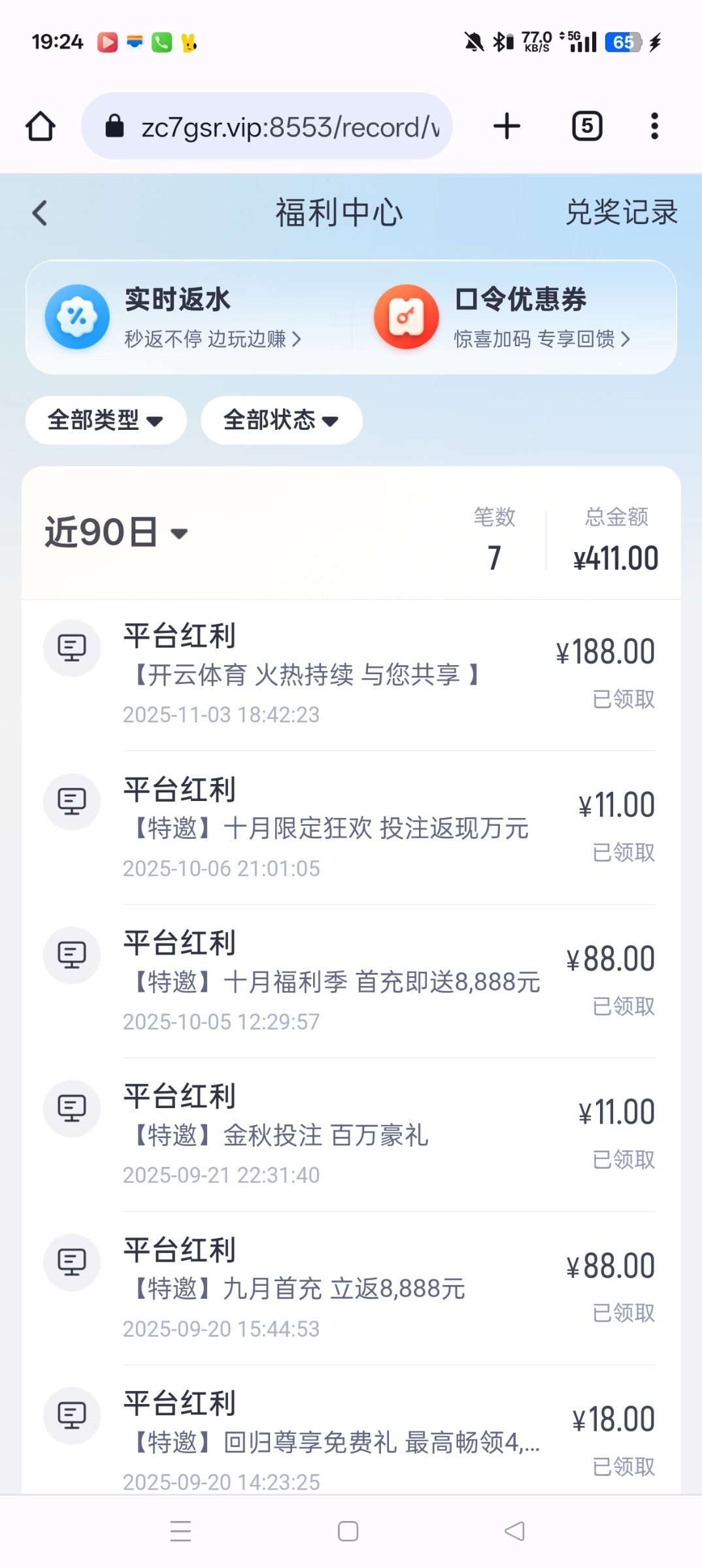Open 惊喜加码 专享回馈 link
Viewport: 702px width, 1568px height.
541,338
